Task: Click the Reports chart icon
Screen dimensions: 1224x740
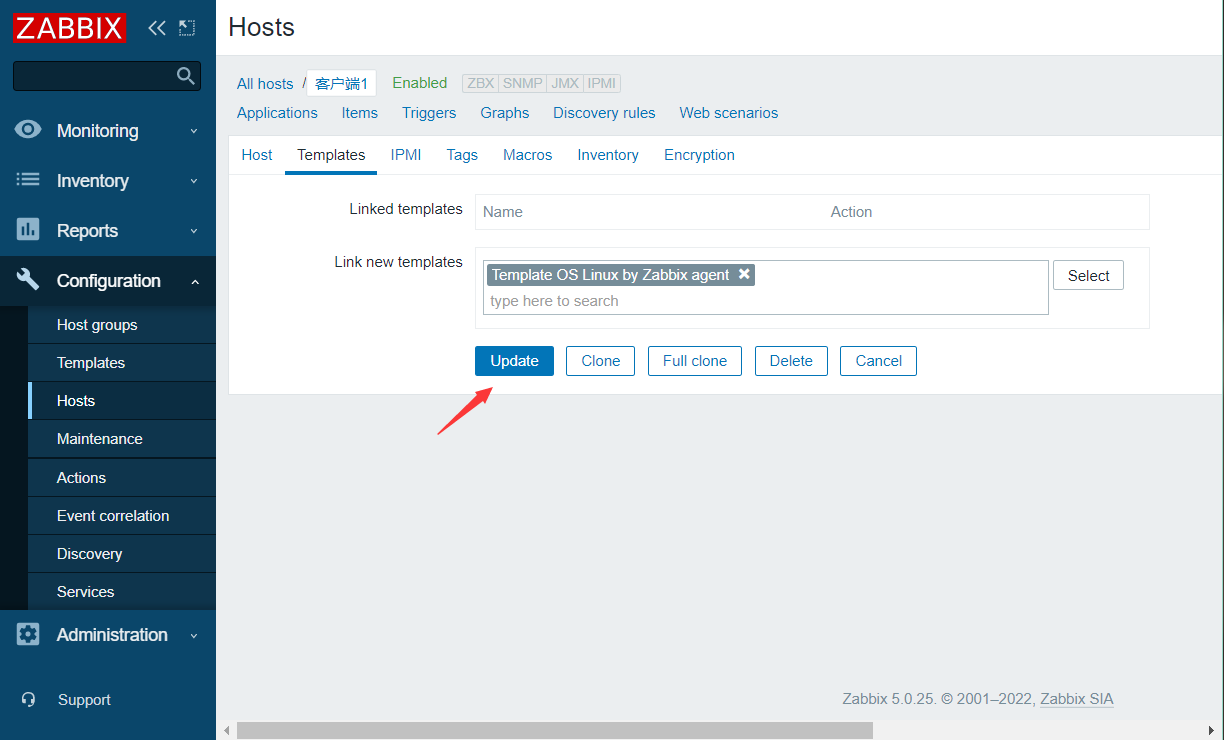Action: tap(28, 230)
